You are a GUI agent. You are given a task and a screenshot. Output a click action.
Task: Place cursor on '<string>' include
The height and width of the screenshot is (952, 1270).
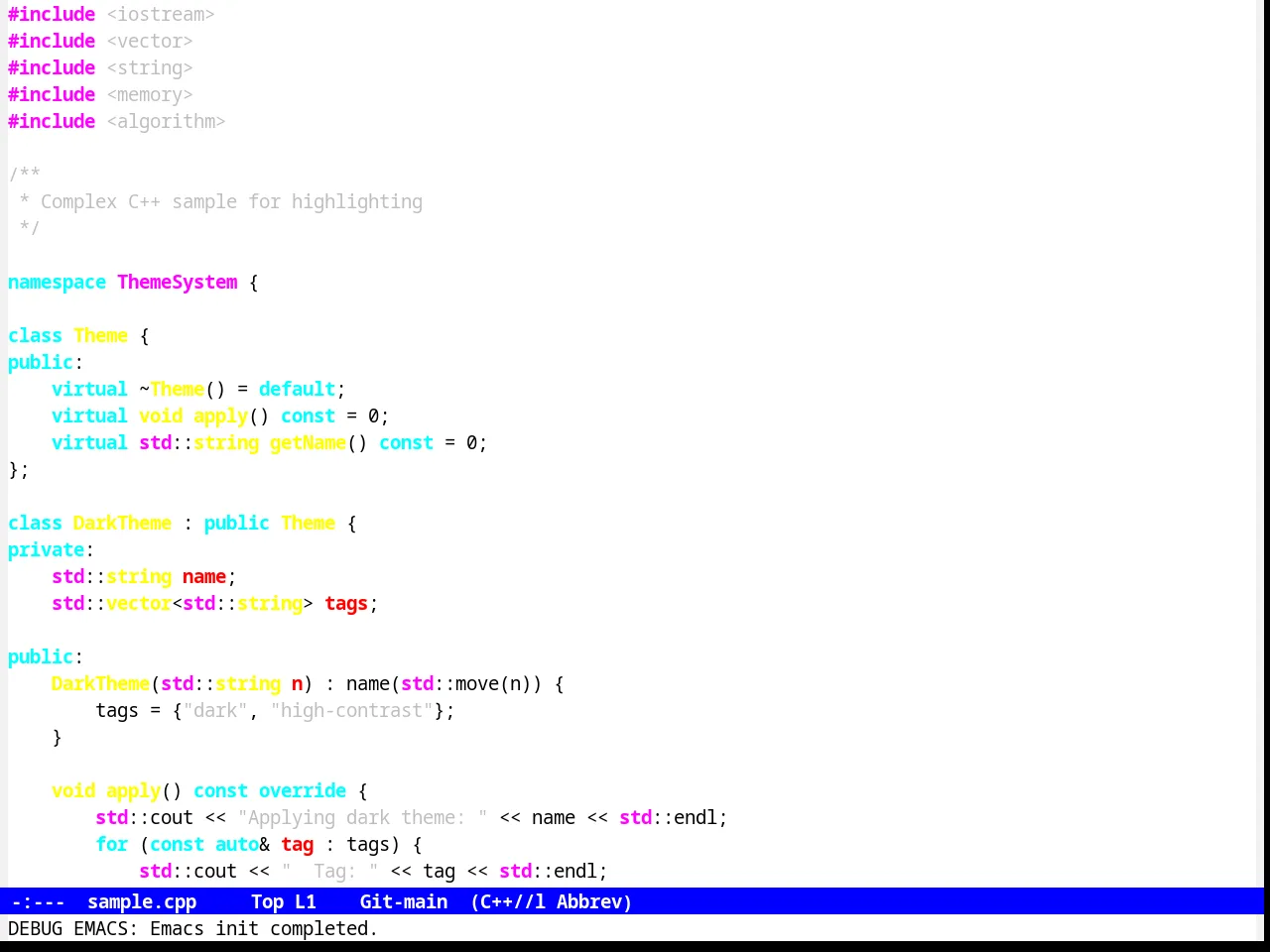pos(150,67)
